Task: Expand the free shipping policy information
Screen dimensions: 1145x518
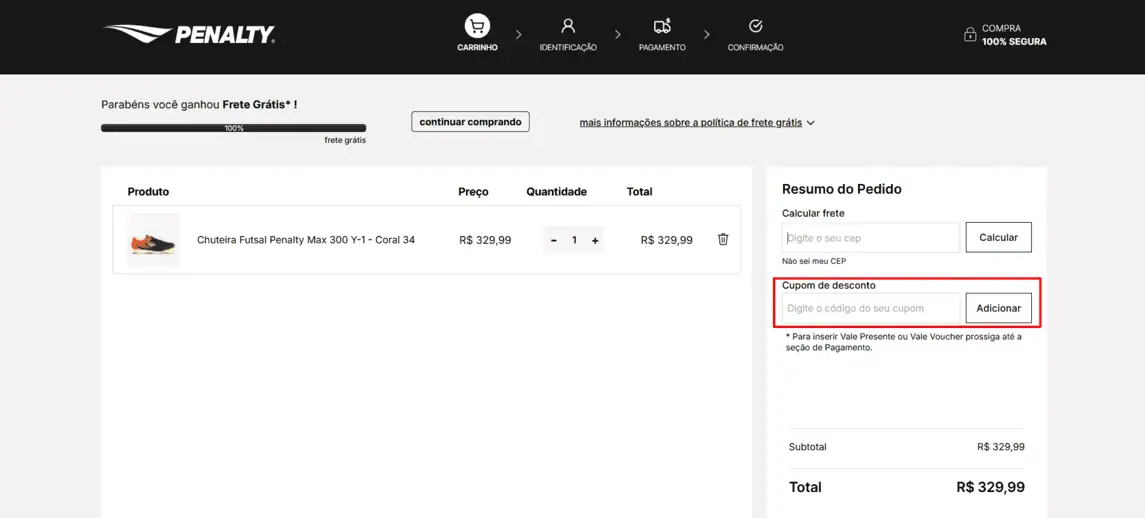Action: pos(691,123)
